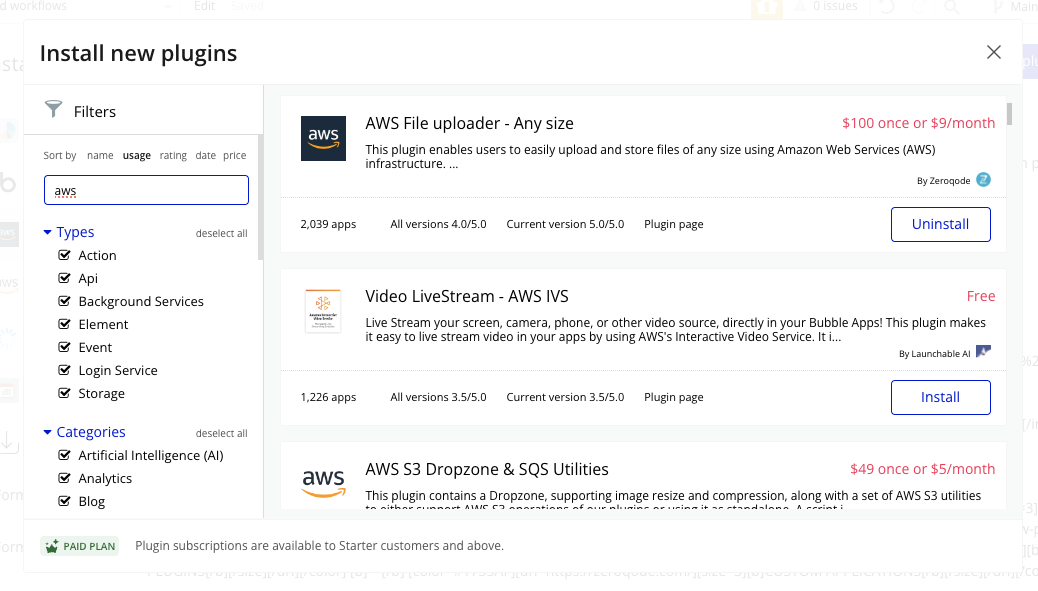Sort plugins by price
This screenshot has width=1038, height=591.
coord(234,155)
